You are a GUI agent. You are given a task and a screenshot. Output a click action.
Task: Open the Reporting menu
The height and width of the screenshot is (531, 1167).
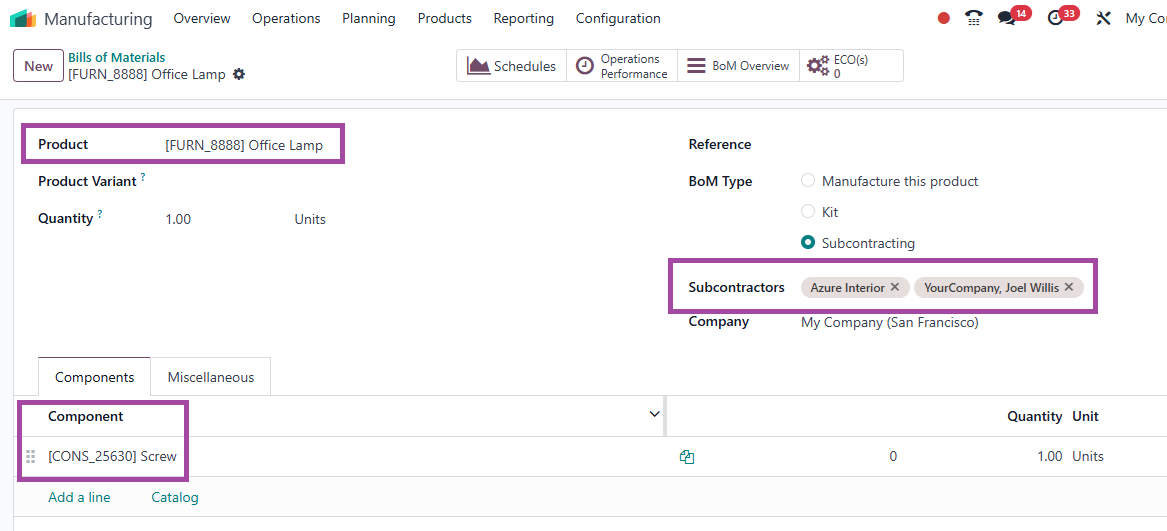click(x=523, y=19)
